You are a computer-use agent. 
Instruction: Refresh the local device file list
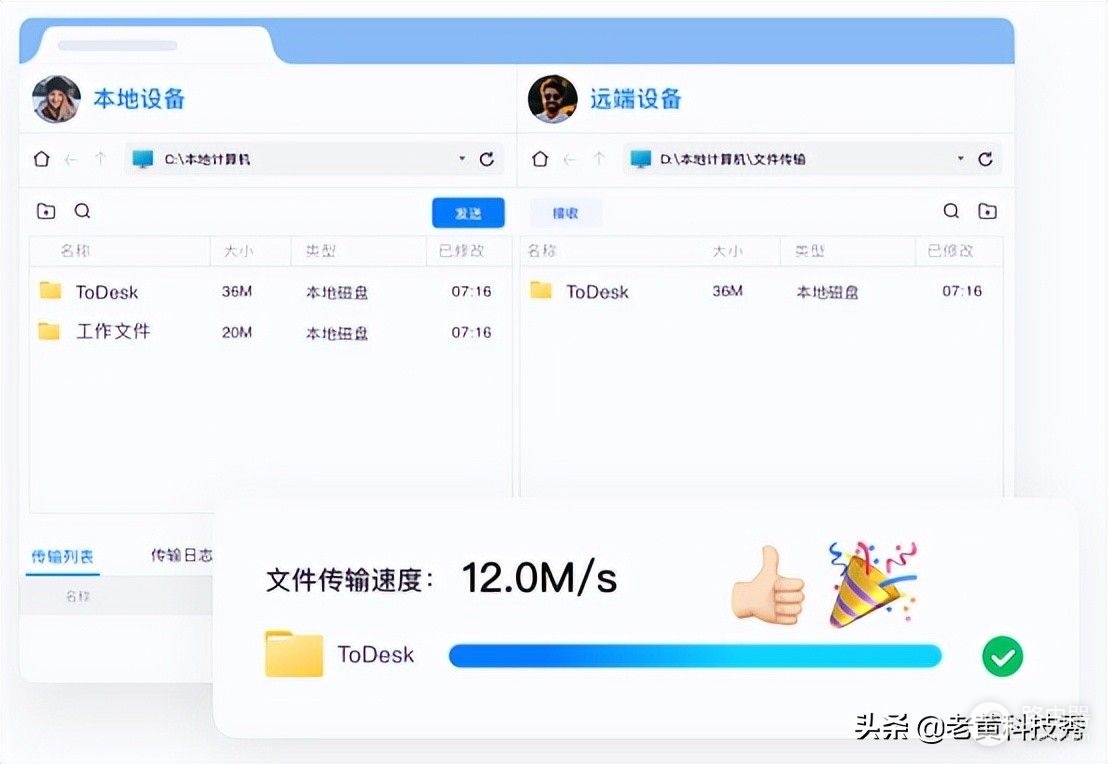(x=486, y=159)
